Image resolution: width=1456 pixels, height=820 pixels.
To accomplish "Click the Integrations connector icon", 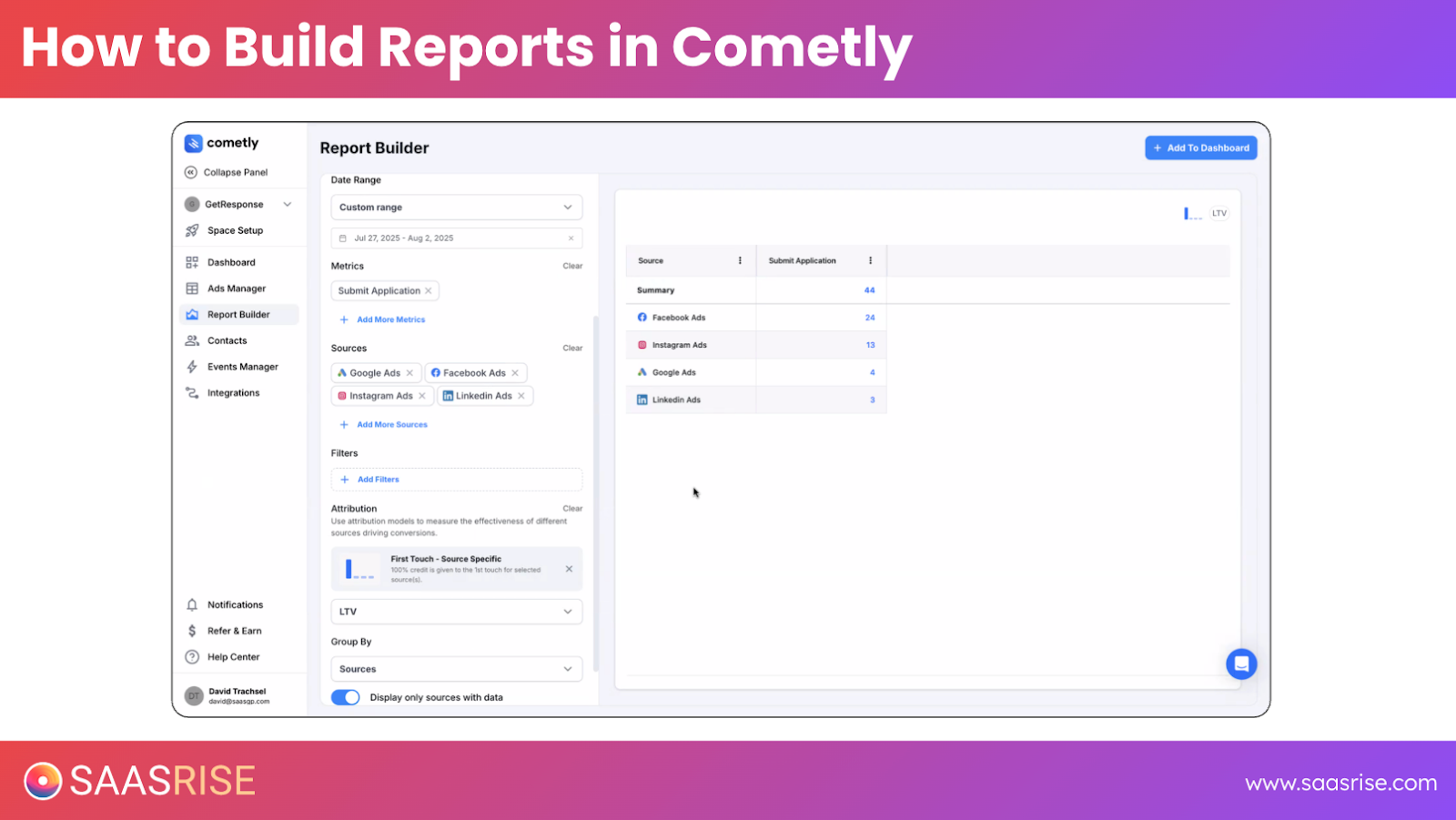I will (x=192, y=393).
